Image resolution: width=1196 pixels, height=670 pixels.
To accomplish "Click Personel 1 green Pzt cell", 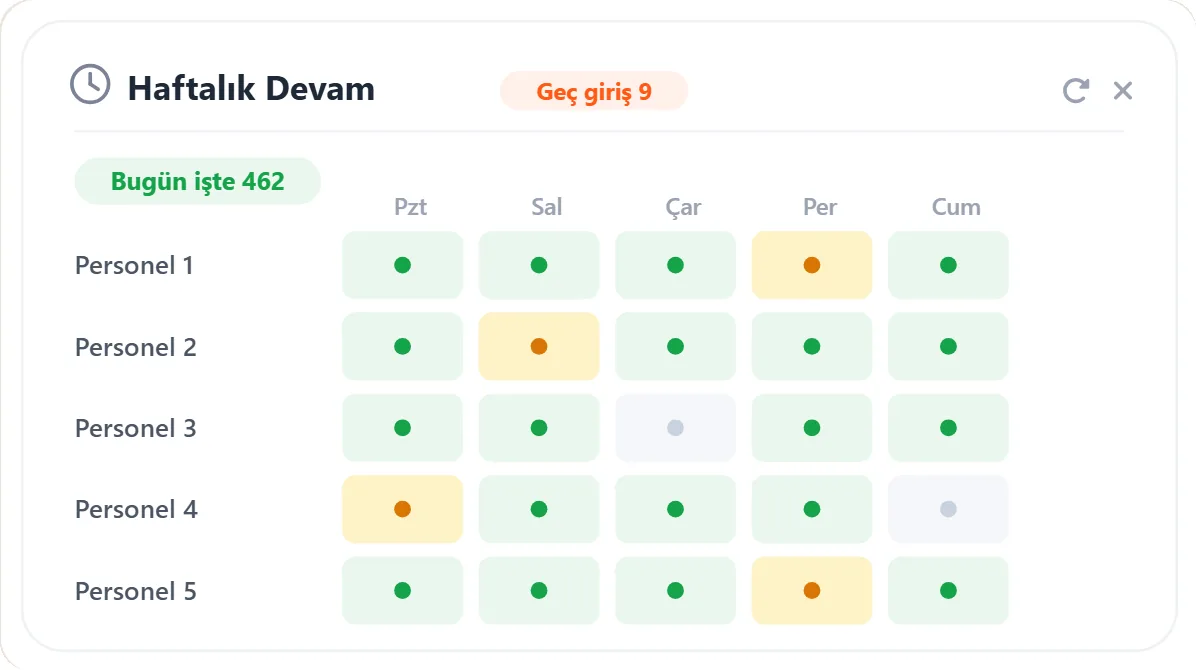I will point(402,265).
